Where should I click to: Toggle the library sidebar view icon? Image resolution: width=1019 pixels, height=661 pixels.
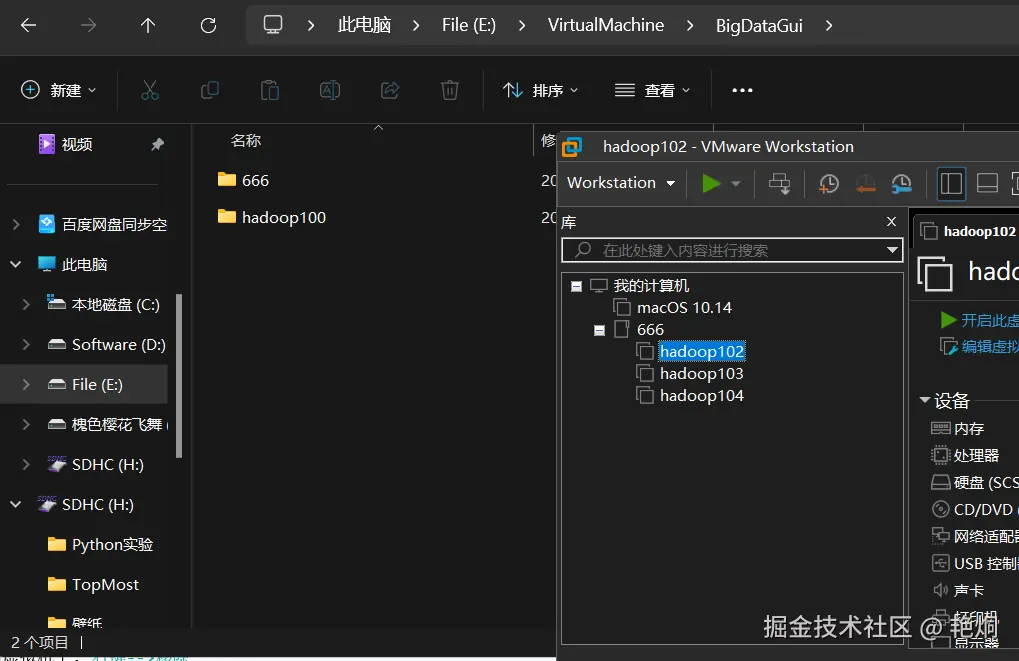click(x=951, y=183)
